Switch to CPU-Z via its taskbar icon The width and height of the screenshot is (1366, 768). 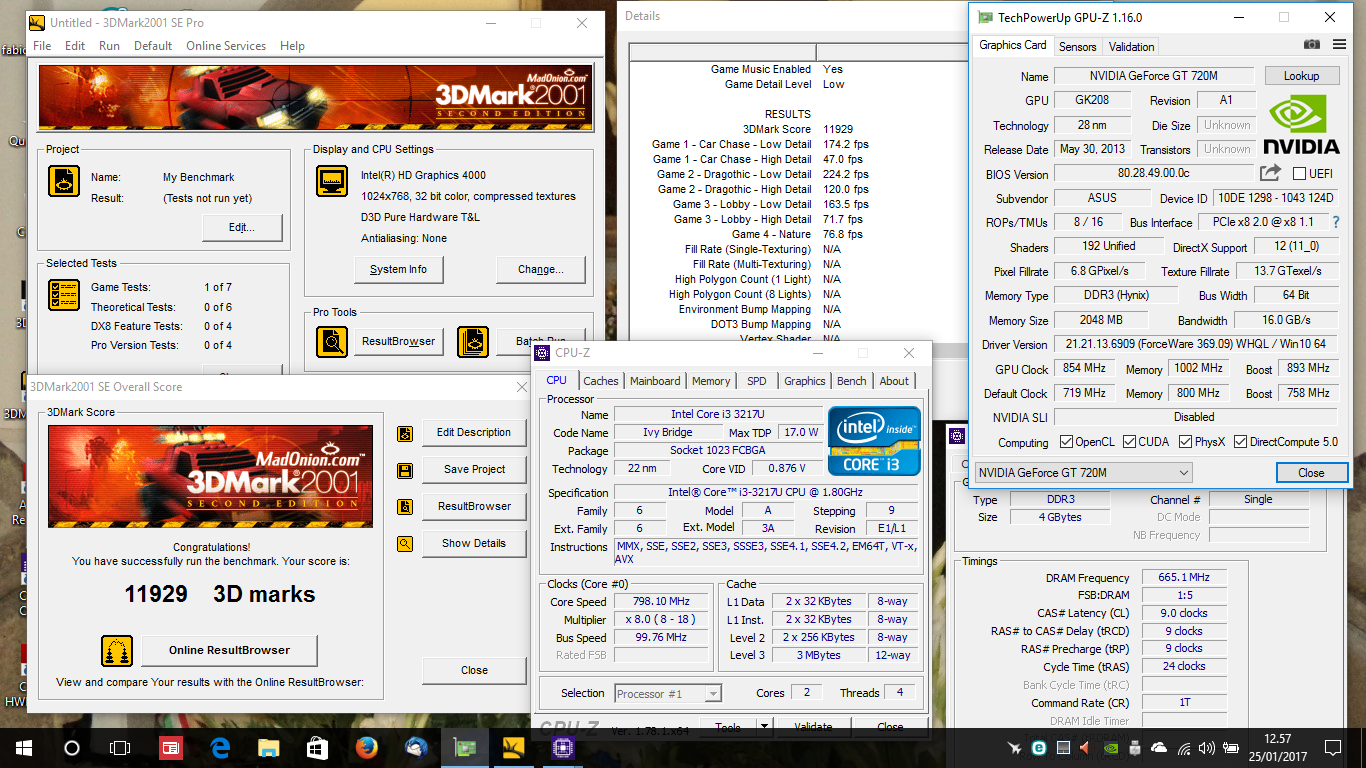[x=562, y=747]
